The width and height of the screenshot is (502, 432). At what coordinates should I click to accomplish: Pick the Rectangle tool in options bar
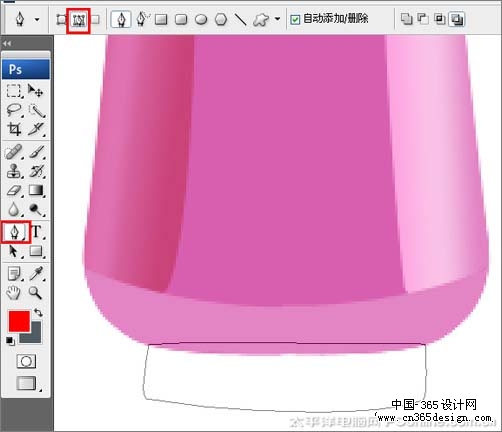point(161,19)
